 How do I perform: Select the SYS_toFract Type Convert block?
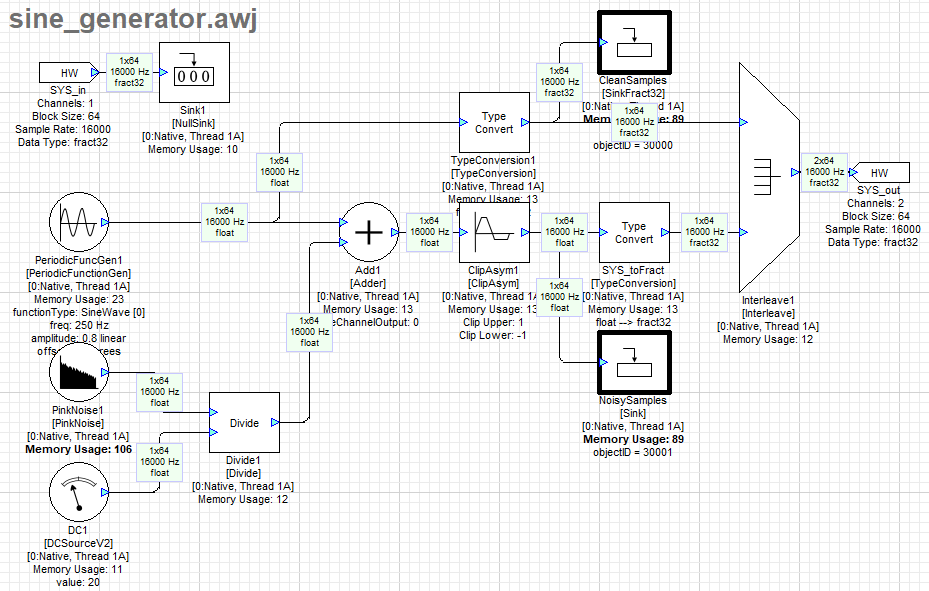click(x=634, y=232)
